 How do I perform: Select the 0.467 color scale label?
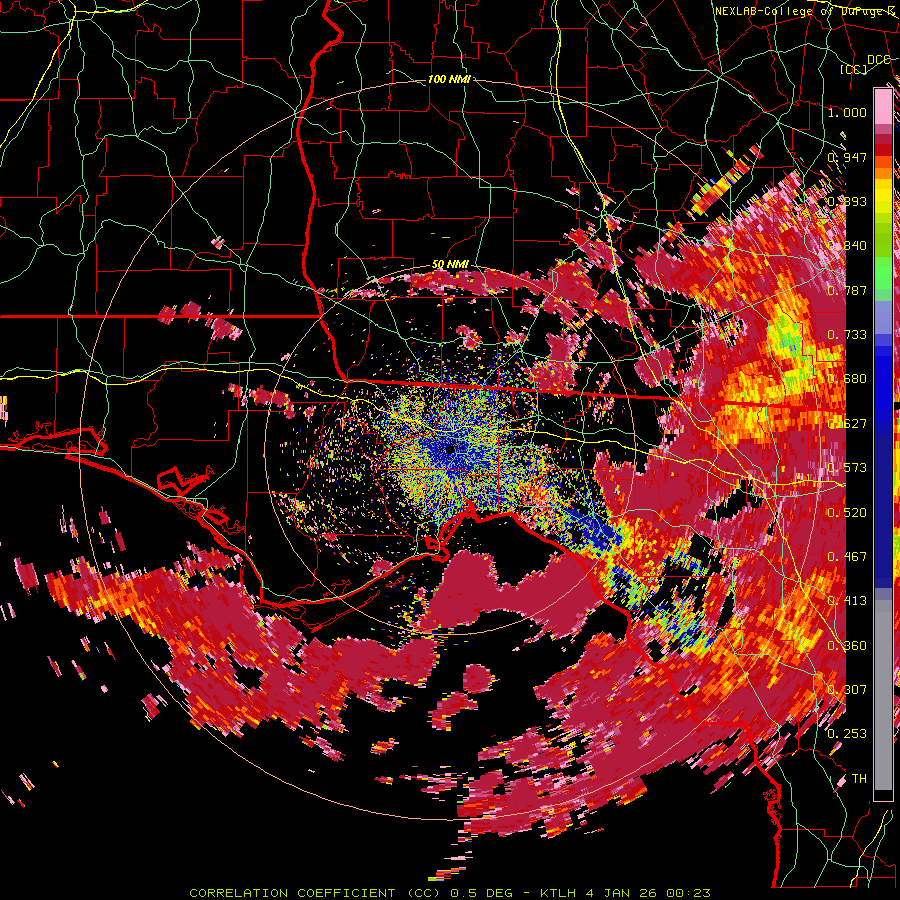pos(847,557)
